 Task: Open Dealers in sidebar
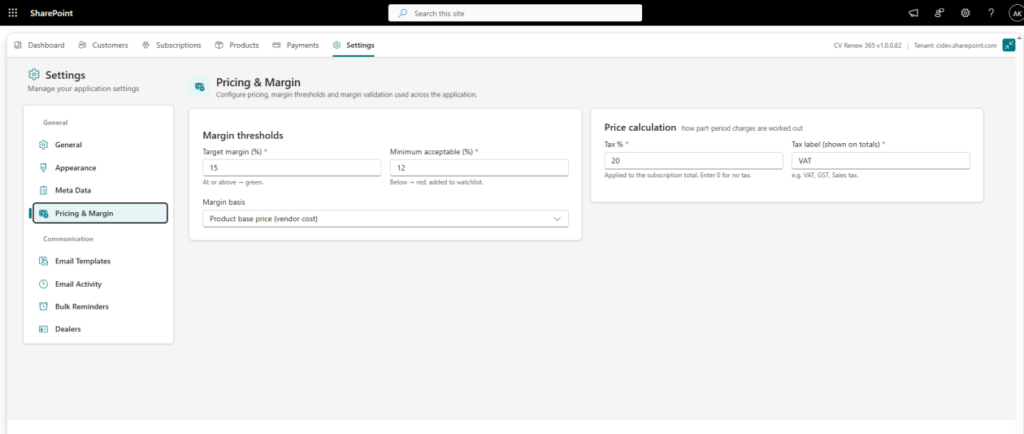tap(99, 330)
